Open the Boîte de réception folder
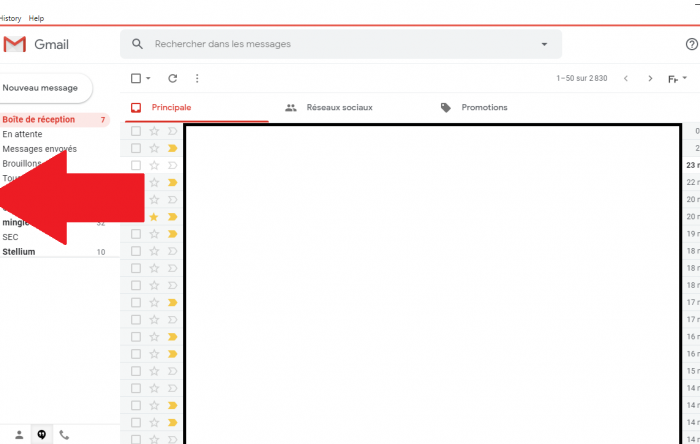The height and width of the screenshot is (444, 700). pyautogui.click(x=54, y=120)
